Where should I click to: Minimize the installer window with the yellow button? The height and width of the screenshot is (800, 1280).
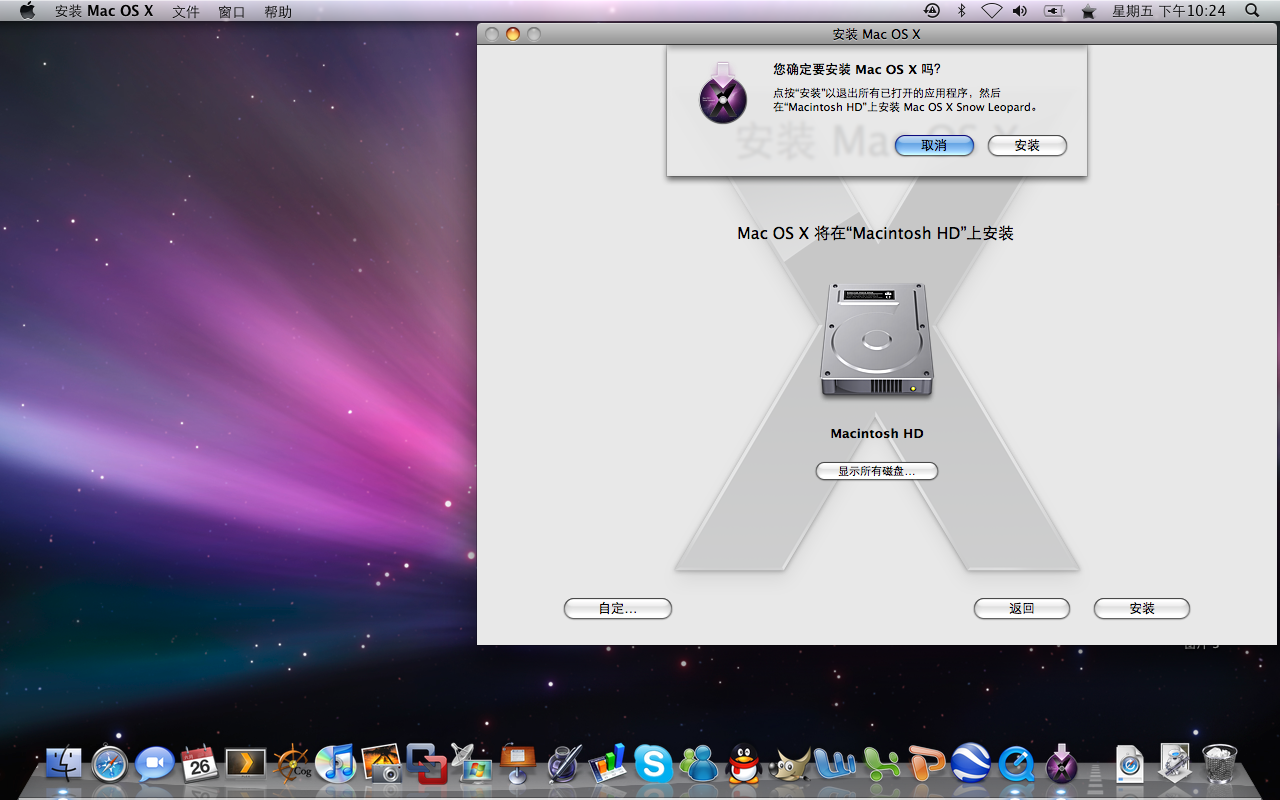(x=513, y=34)
